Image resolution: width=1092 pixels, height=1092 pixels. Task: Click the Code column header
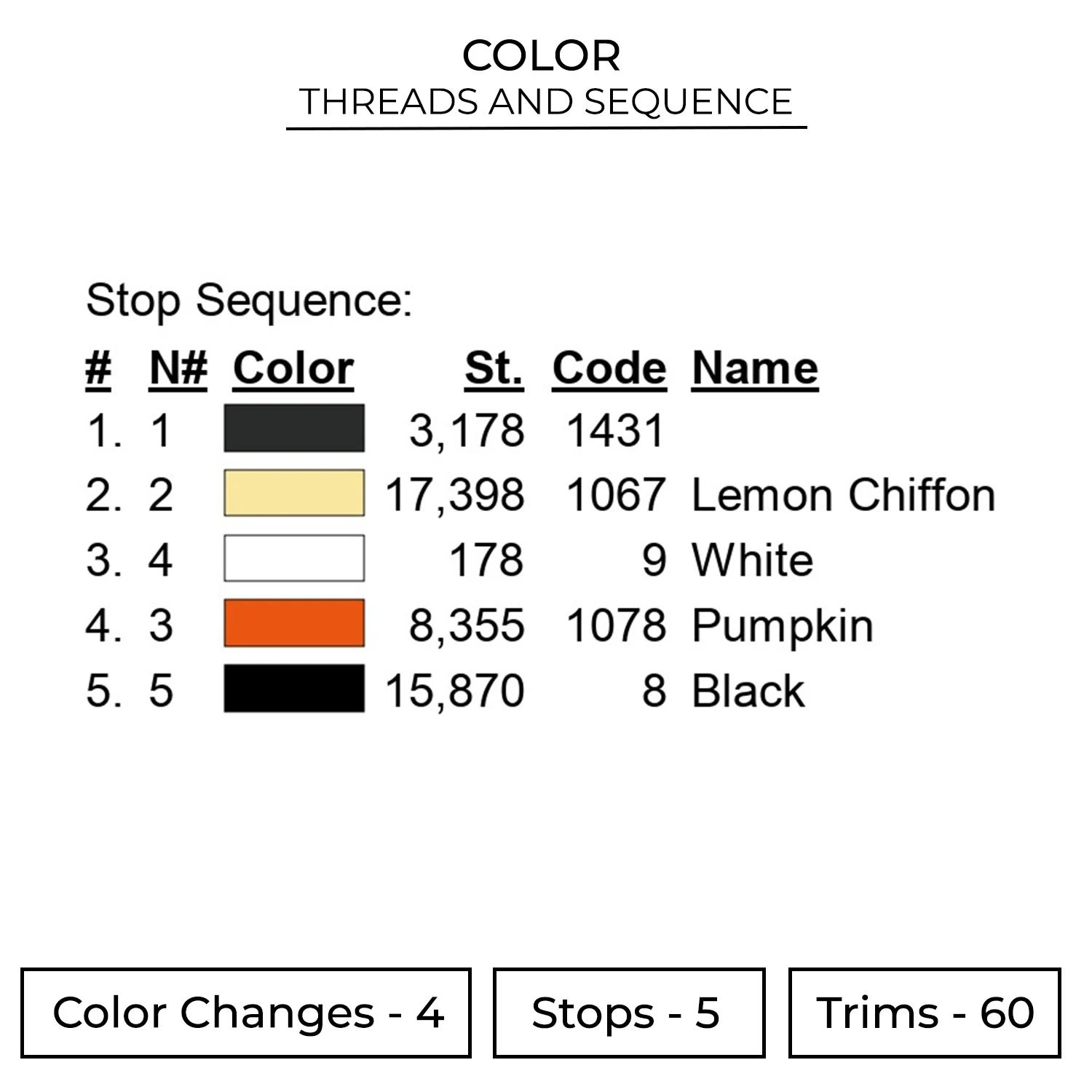pos(609,368)
